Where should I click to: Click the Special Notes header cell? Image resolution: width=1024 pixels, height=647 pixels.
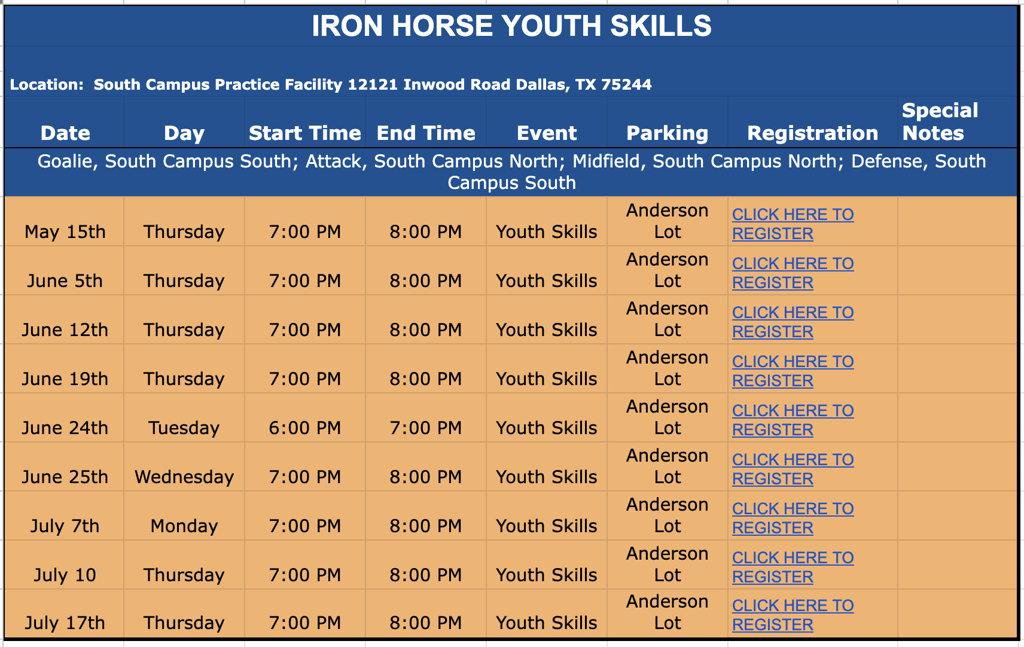click(939, 122)
